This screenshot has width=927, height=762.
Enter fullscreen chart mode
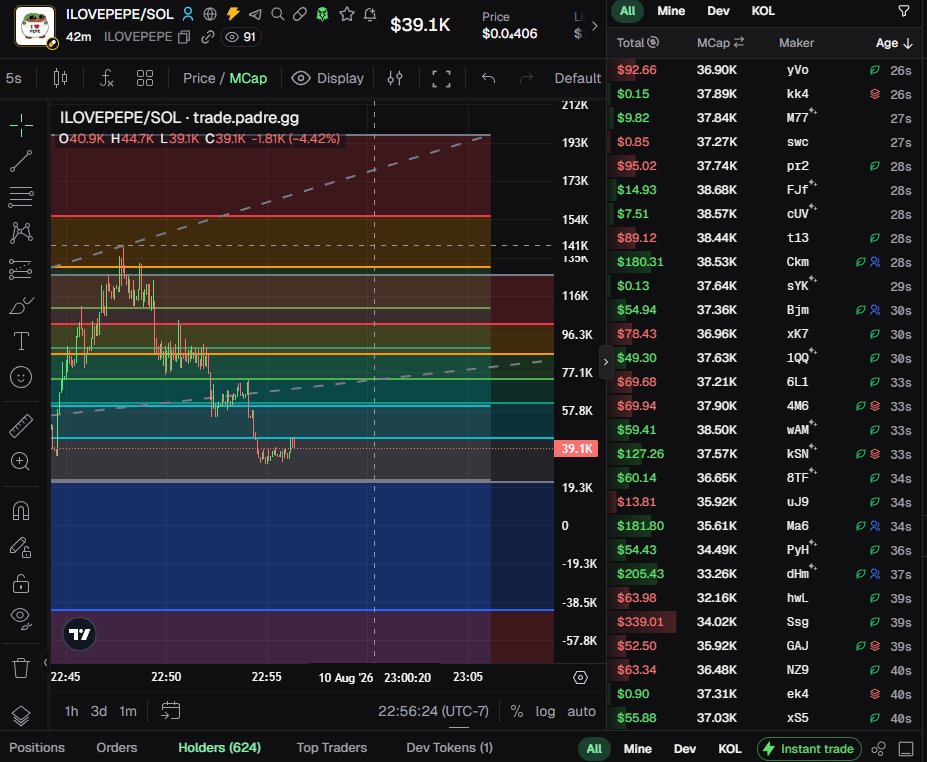(441, 79)
